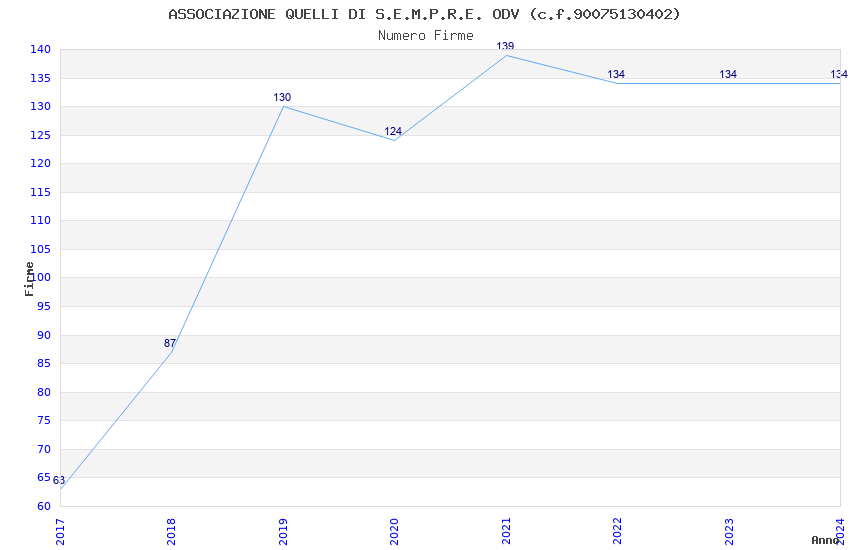The height and width of the screenshot is (550, 850).
Task: Click y-axis tick value 60
Action: click(44, 506)
